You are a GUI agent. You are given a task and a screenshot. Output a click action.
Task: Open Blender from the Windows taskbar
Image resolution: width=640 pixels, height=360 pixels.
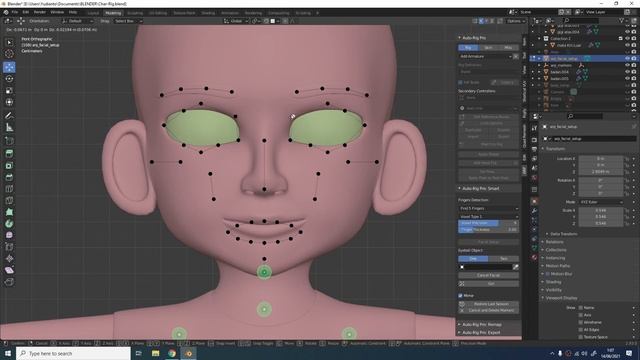pyautogui.click(x=189, y=353)
